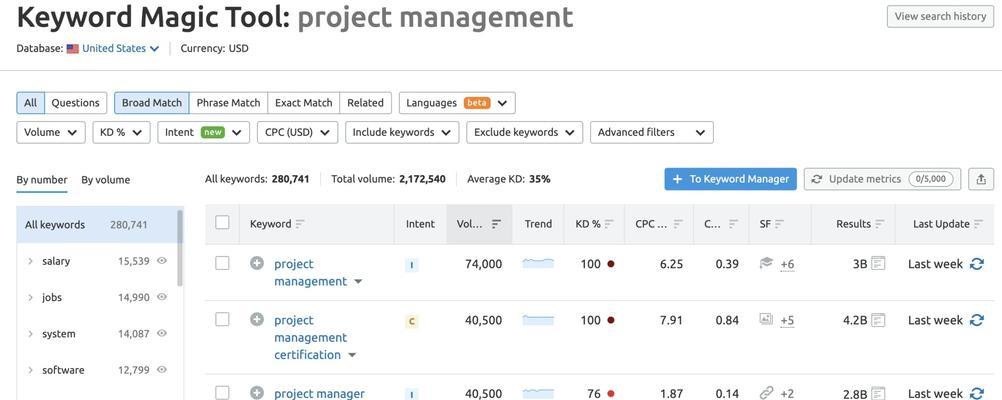Expand the jobs keyword group

pos(30,298)
